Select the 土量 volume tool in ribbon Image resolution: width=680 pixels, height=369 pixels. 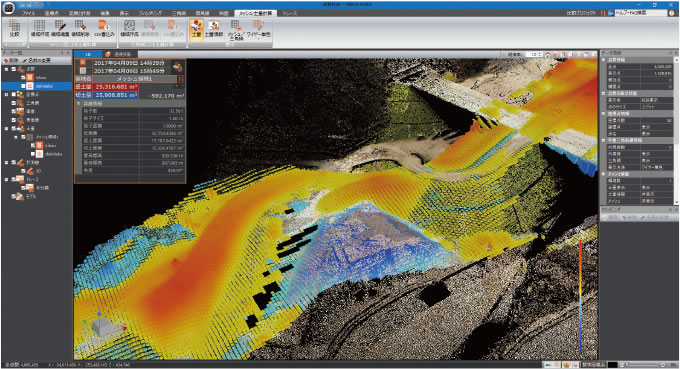tap(196, 29)
